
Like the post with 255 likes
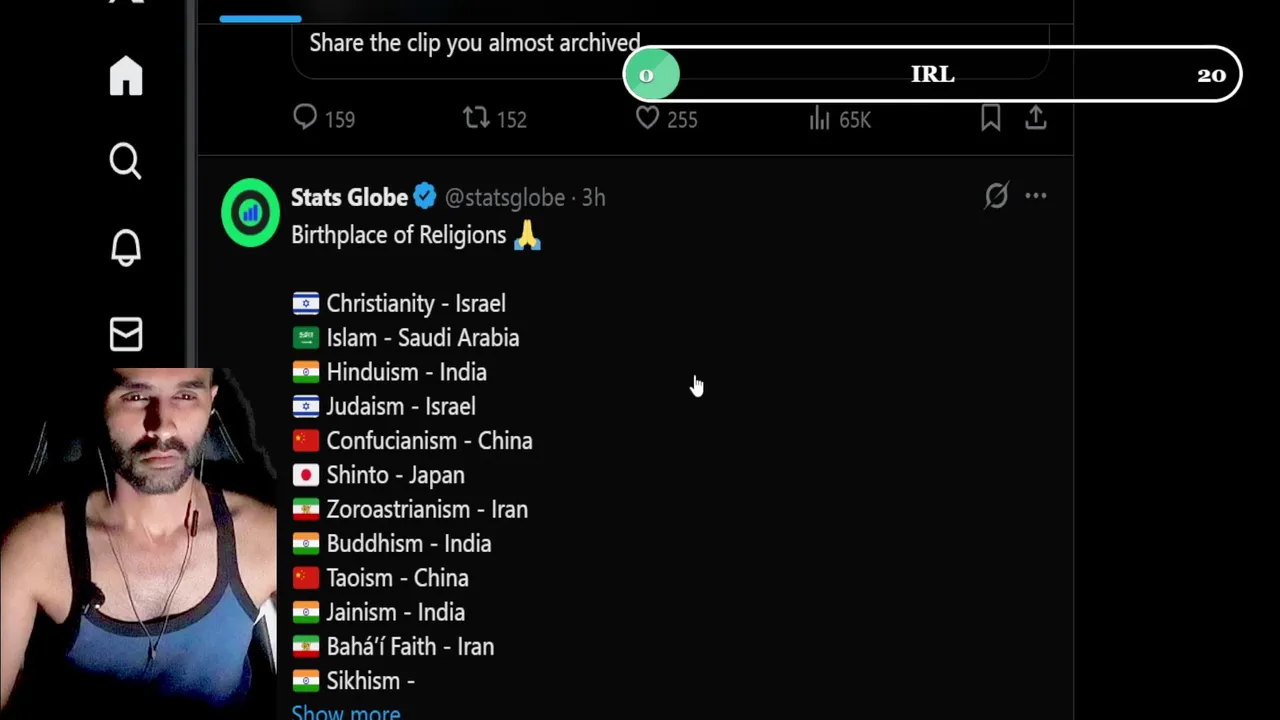[648, 118]
